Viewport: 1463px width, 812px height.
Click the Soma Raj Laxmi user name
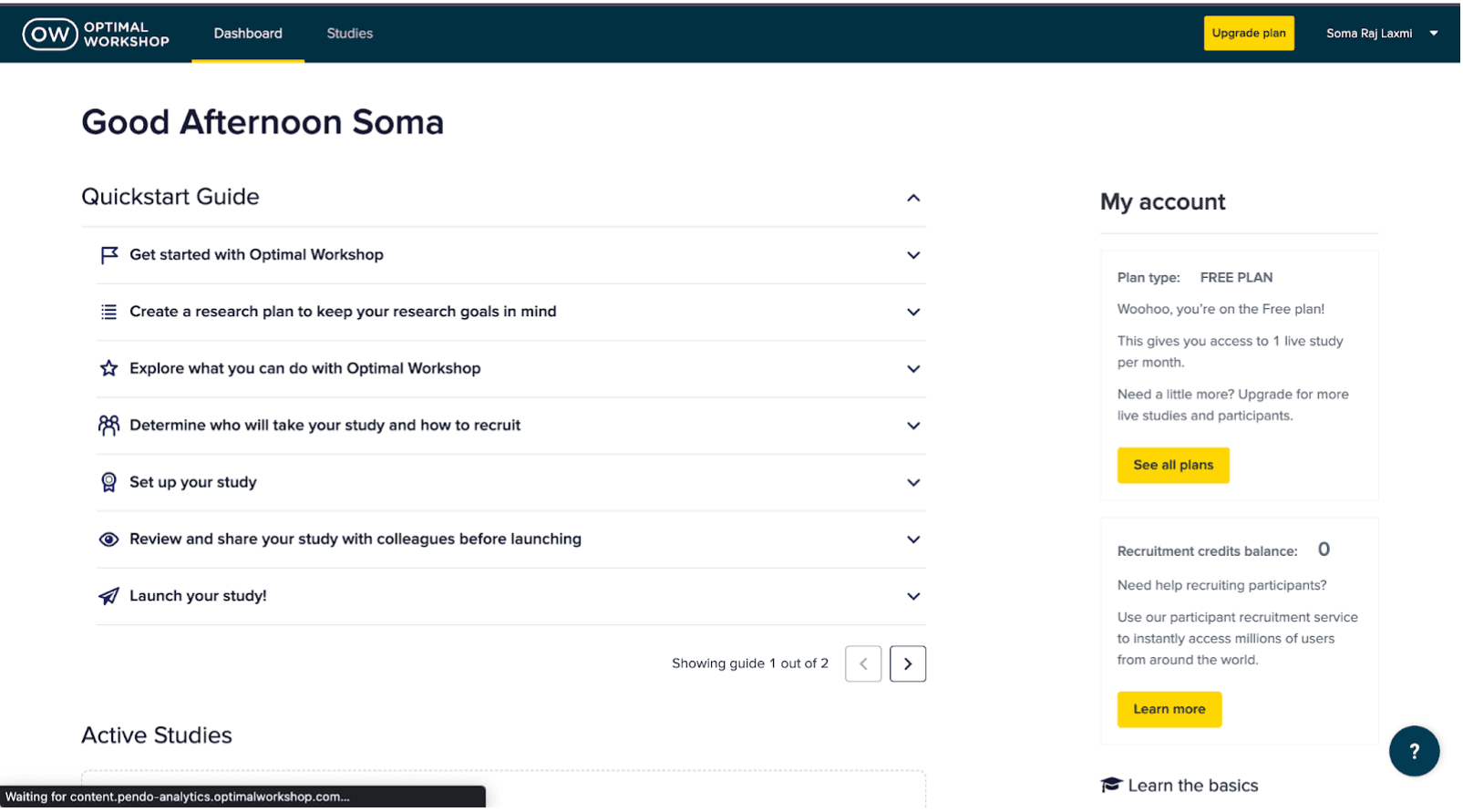[1370, 34]
